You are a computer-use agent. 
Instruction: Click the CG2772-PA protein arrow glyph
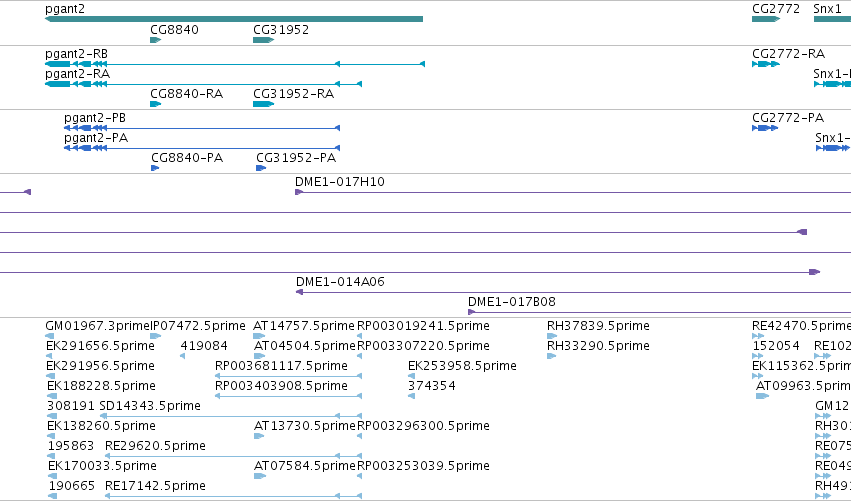point(765,128)
